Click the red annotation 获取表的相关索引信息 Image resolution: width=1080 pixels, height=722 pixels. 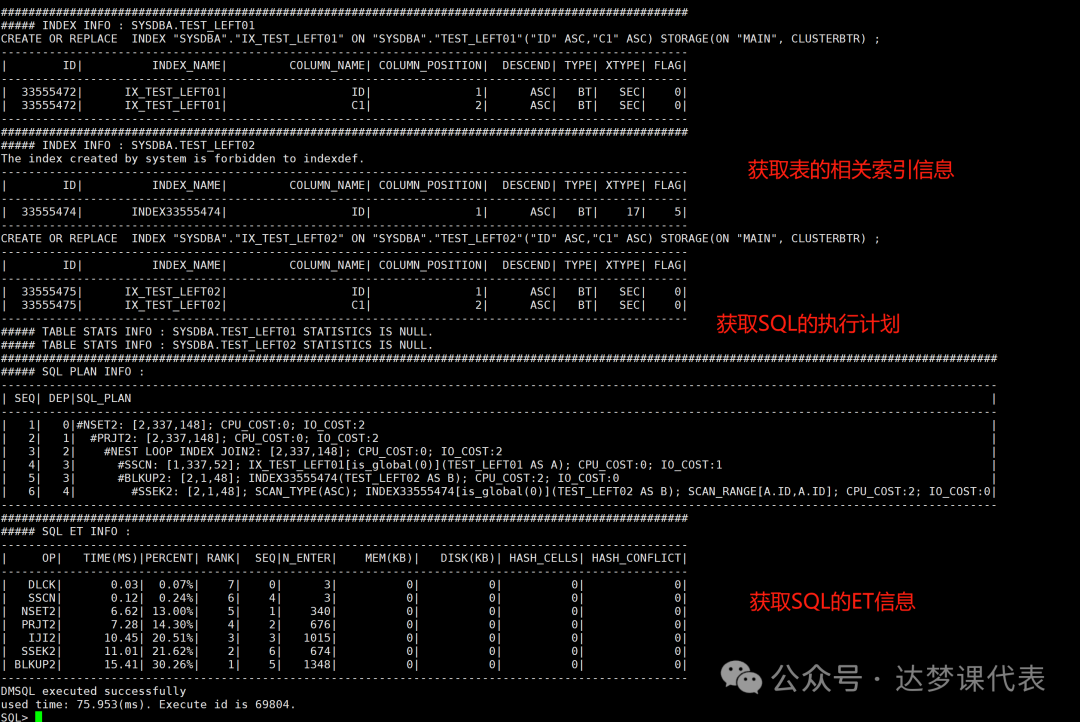point(850,170)
